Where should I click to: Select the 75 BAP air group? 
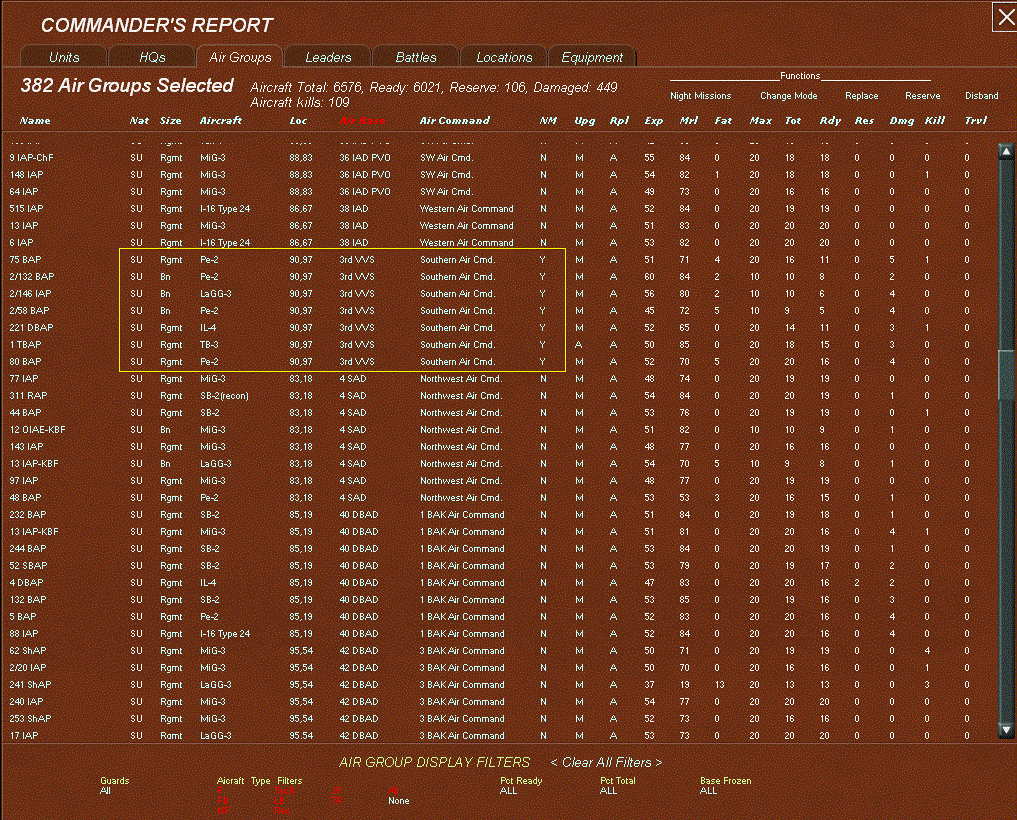[x=25, y=259]
